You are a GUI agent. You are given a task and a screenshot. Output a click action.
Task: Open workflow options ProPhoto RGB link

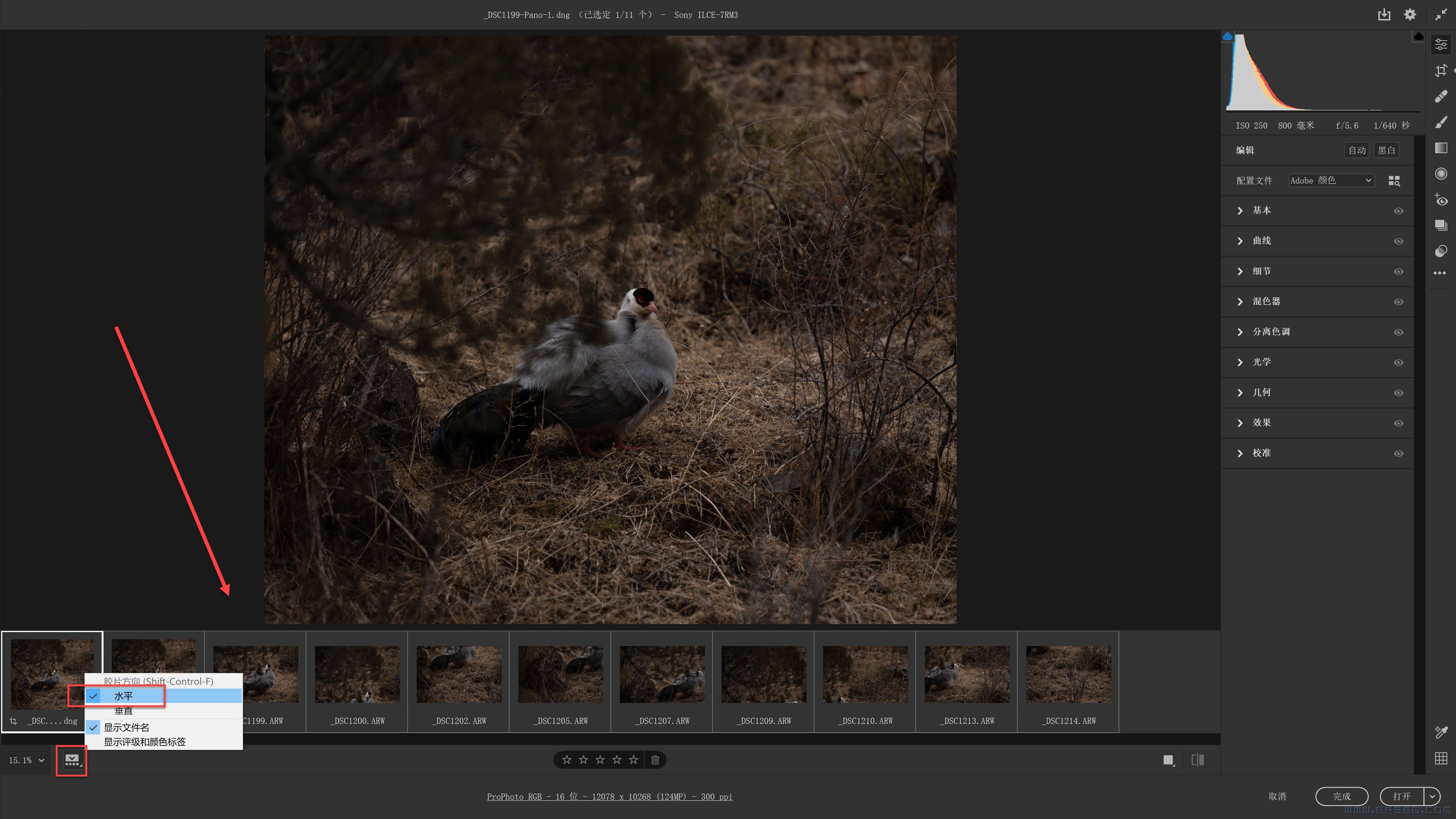tap(609, 796)
